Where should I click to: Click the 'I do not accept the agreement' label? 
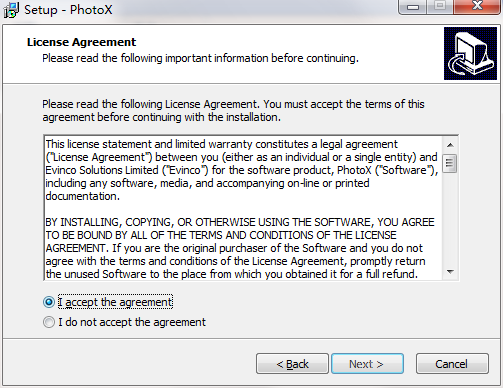132,322
